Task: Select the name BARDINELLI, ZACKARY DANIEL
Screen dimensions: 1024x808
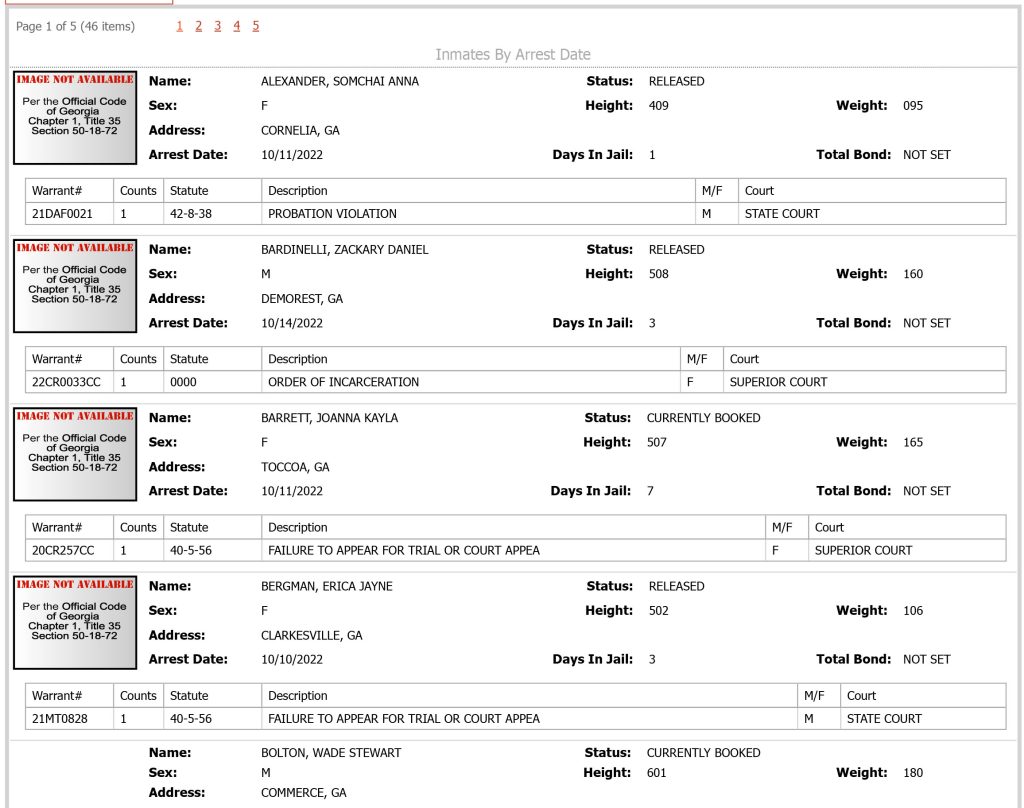Action: click(x=344, y=250)
